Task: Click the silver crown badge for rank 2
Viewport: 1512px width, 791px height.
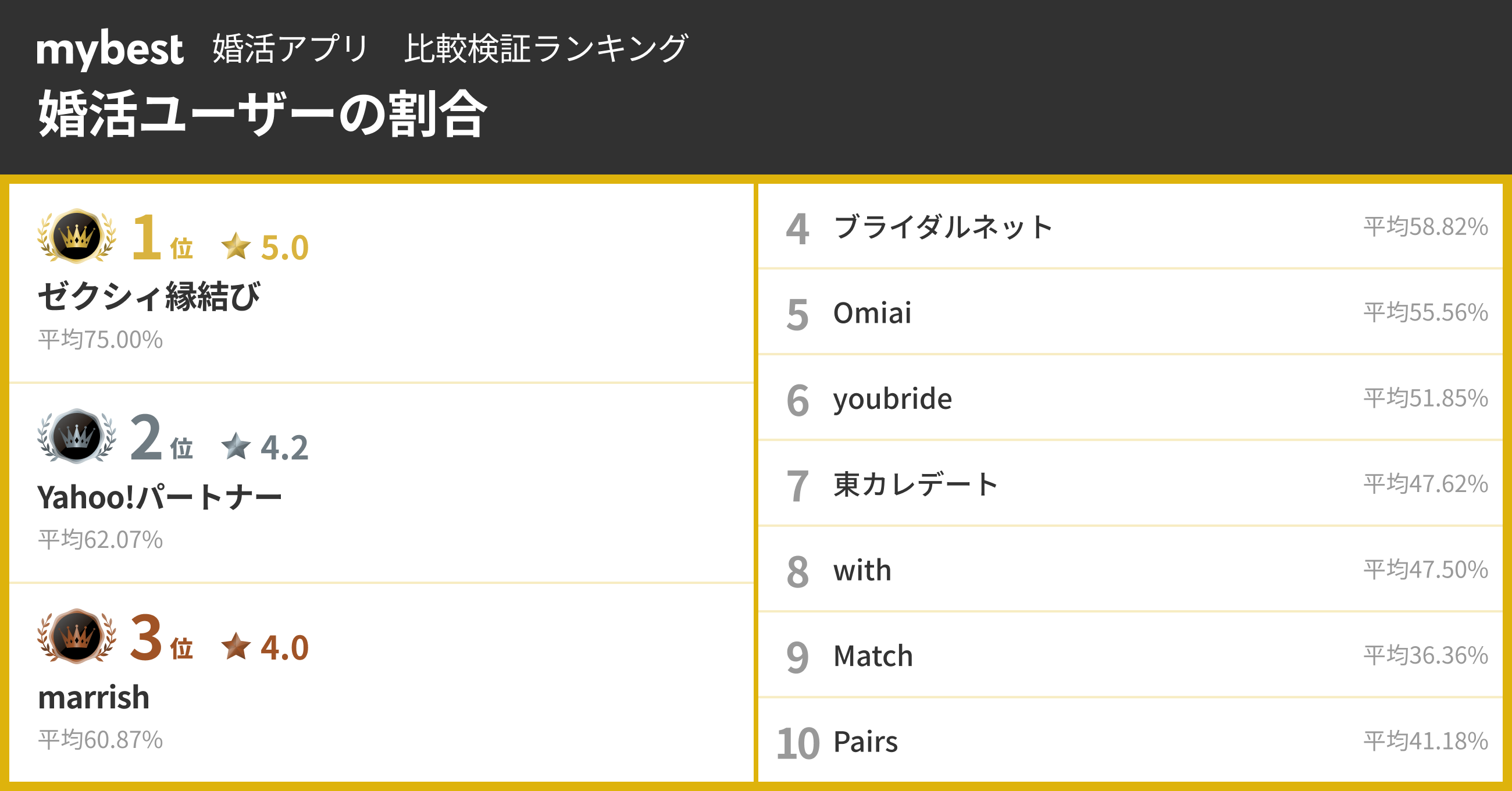Action: pyautogui.click(x=76, y=436)
